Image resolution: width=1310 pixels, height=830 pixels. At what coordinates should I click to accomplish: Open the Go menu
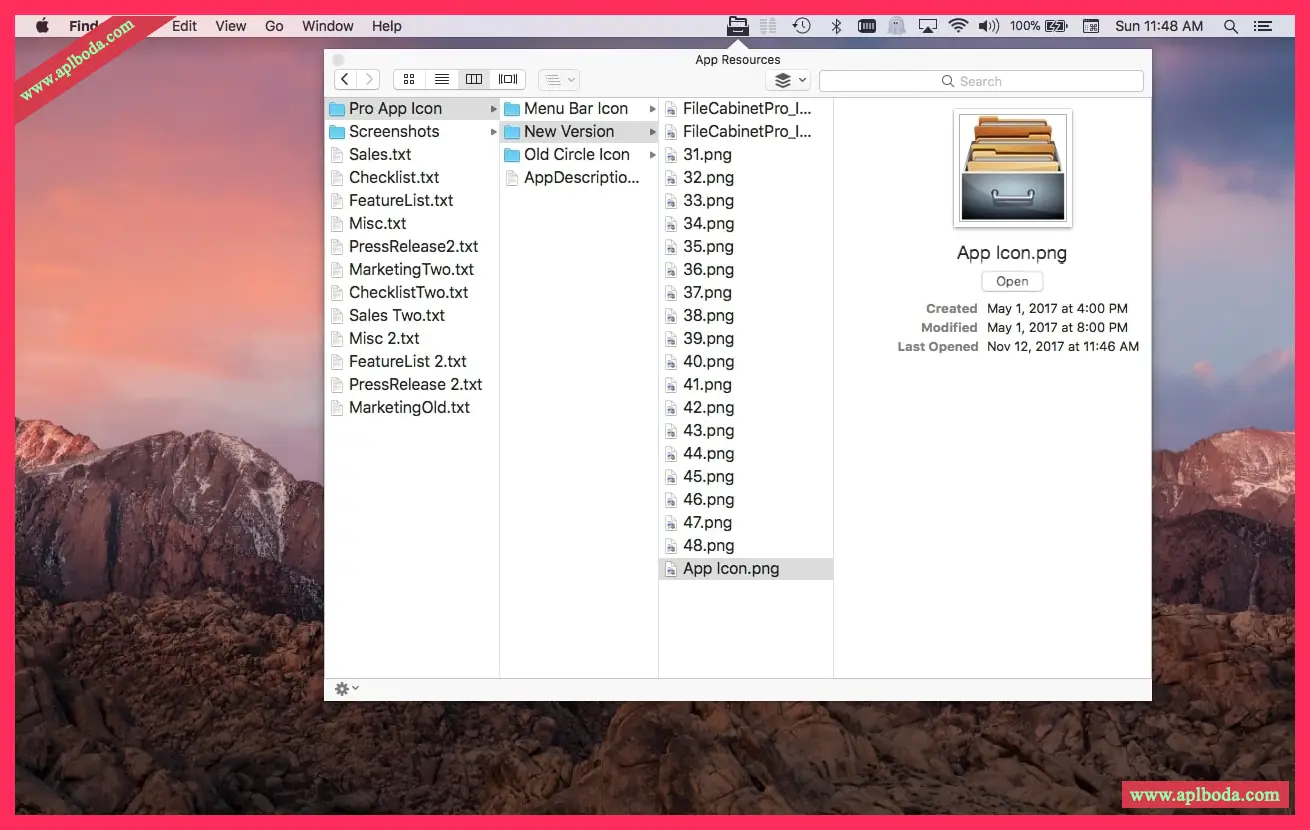pos(274,26)
